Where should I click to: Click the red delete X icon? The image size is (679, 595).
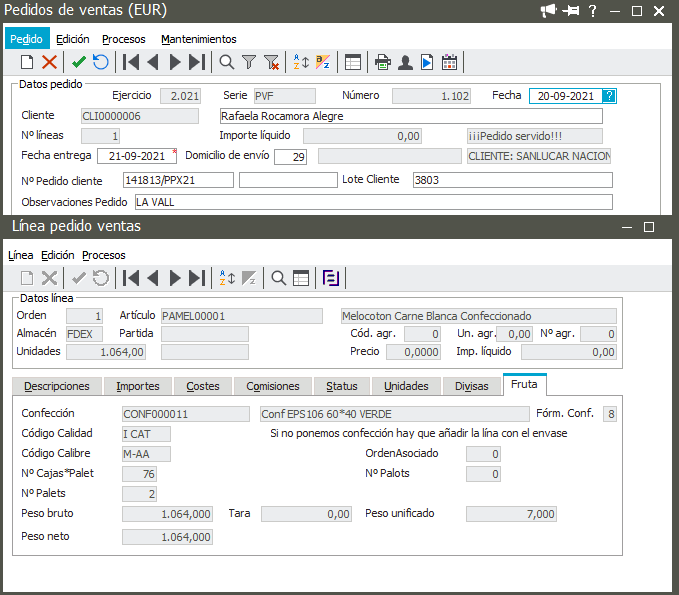[x=49, y=62]
